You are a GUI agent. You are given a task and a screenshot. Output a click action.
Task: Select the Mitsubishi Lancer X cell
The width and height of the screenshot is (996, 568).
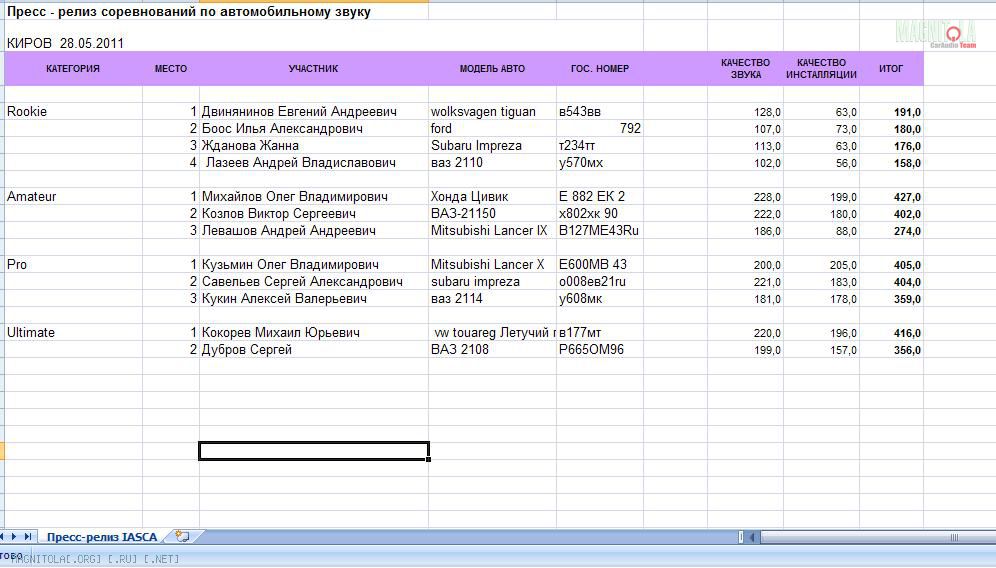click(x=488, y=265)
